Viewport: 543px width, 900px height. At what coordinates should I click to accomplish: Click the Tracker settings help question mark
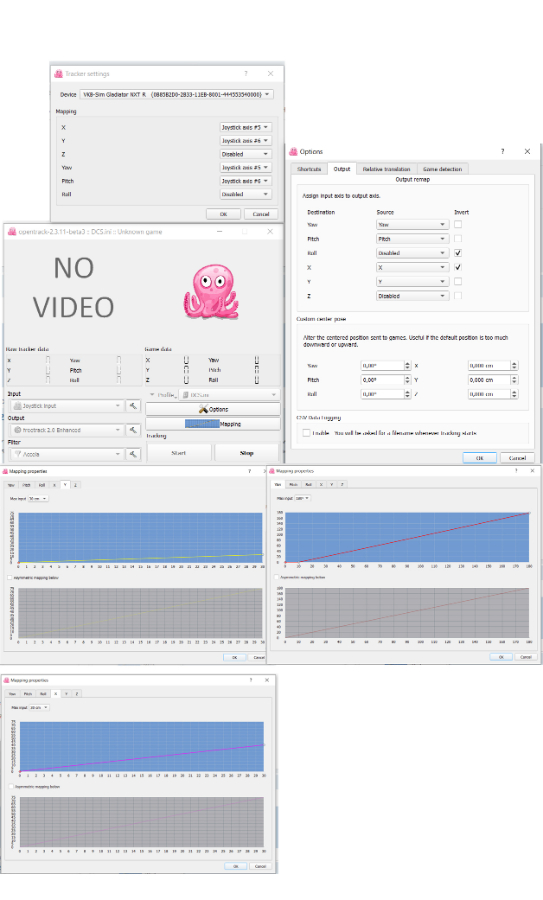pos(246,73)
